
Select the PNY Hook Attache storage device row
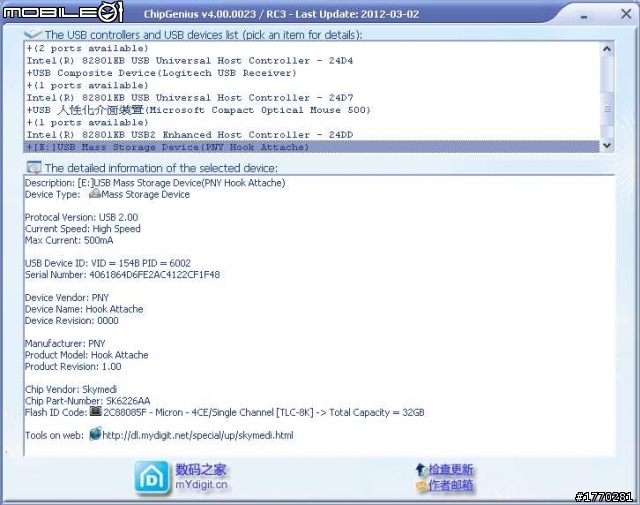click(x=311, y=147)
